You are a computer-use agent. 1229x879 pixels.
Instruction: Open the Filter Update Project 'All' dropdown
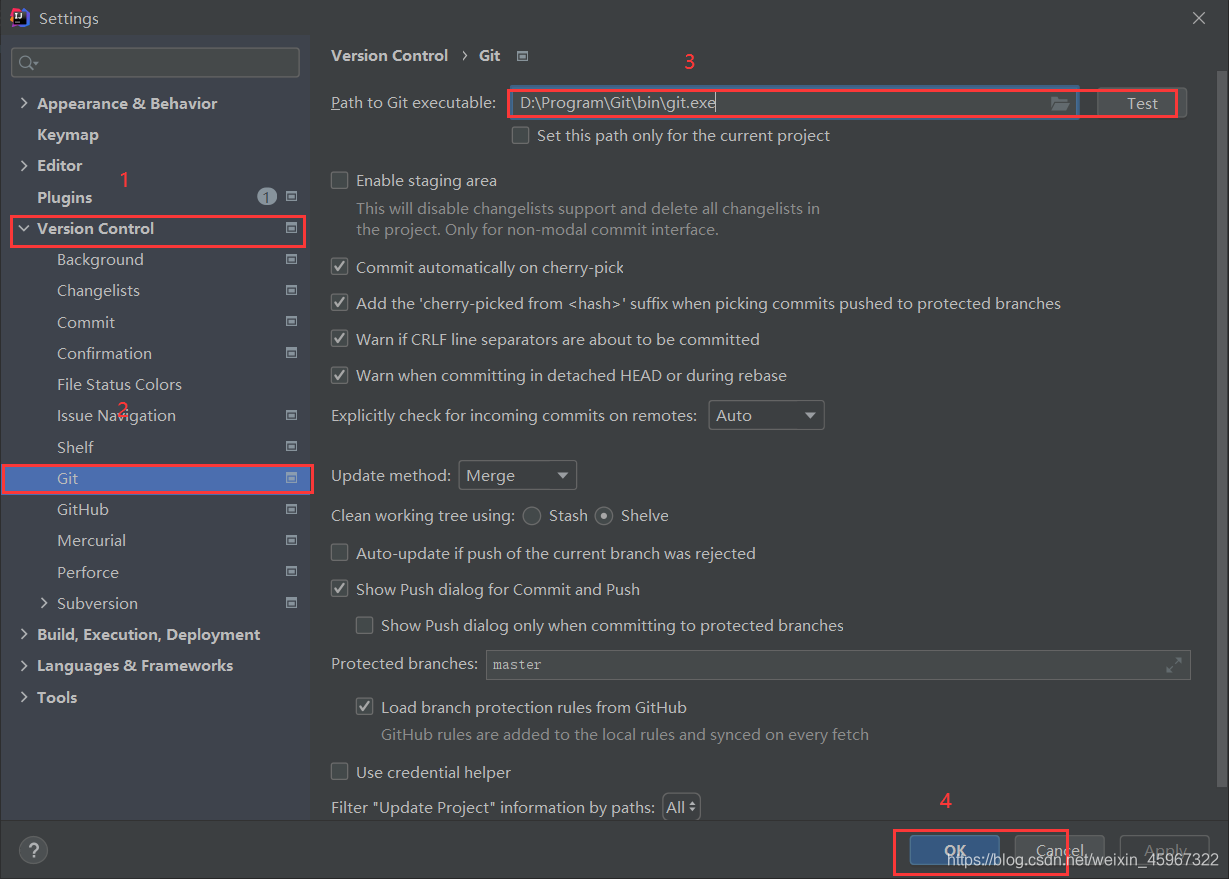point(682,807)
